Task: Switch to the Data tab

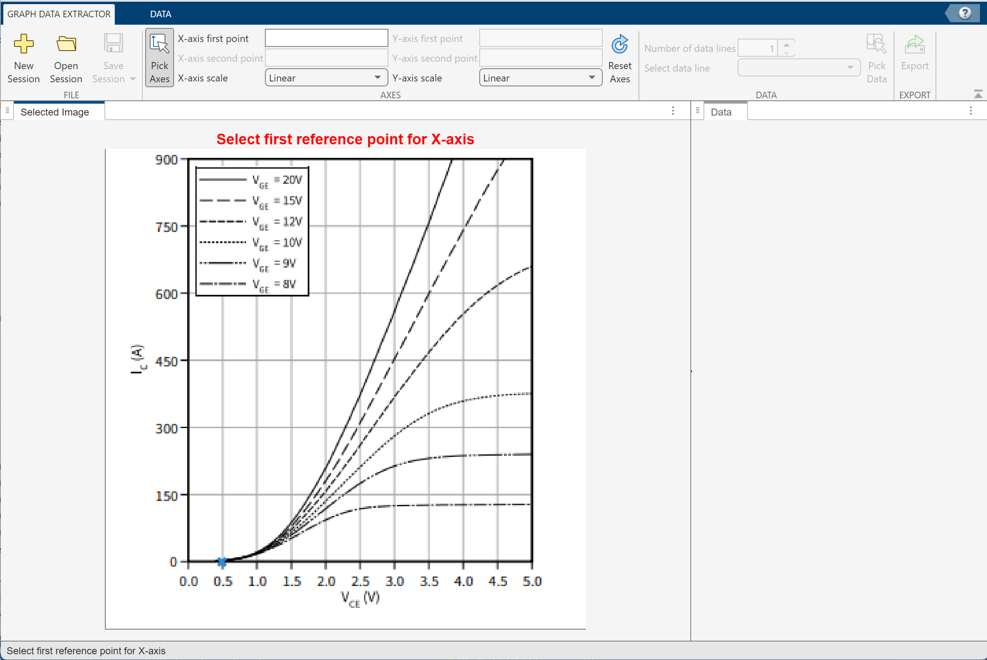Action: tap(723, 111)
